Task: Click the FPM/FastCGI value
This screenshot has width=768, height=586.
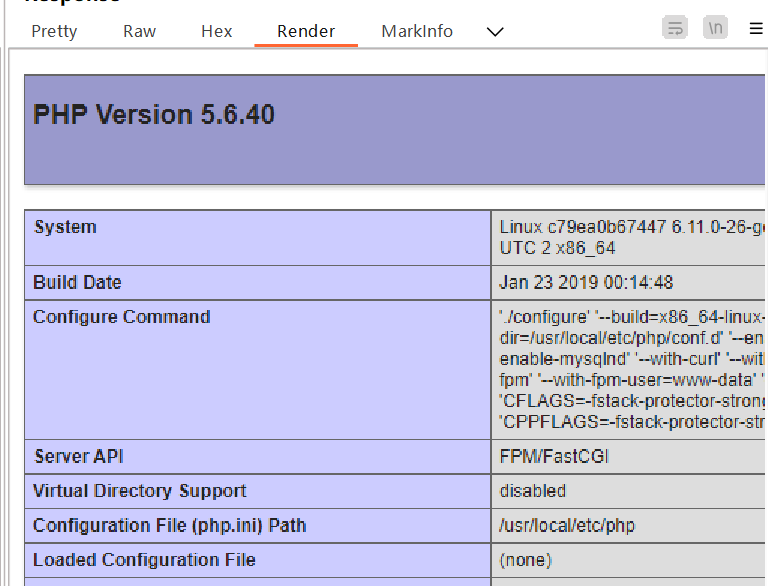Action: point(554,456)
